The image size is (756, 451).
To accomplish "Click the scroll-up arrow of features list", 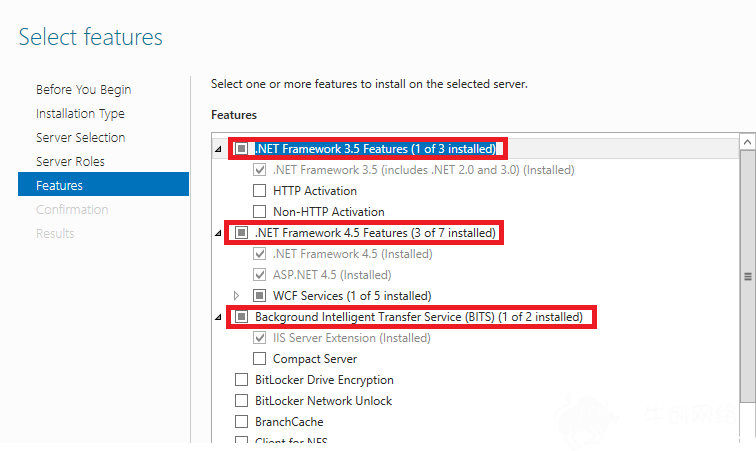I will tap(747, 142).
